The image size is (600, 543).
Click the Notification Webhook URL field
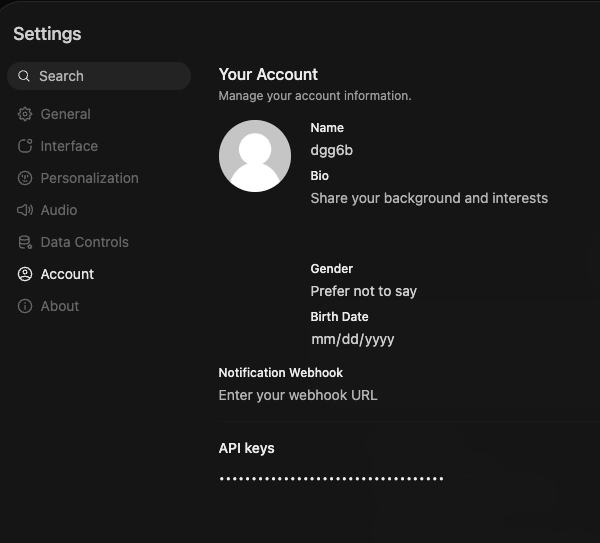pyautogui.click(x=409, y=395)
